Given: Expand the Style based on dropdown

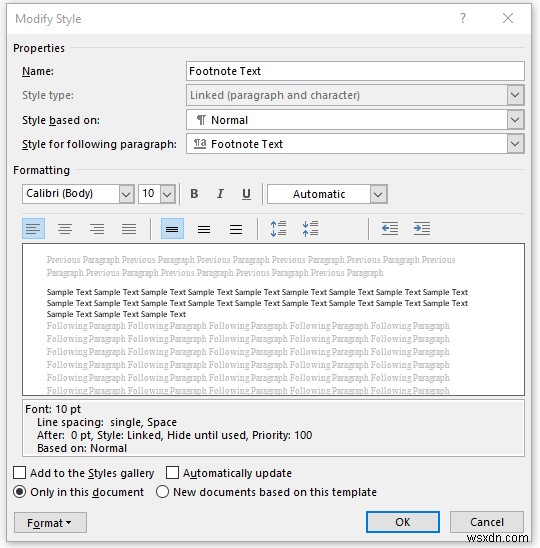Looking at the screenshot, I should point(515,120).
